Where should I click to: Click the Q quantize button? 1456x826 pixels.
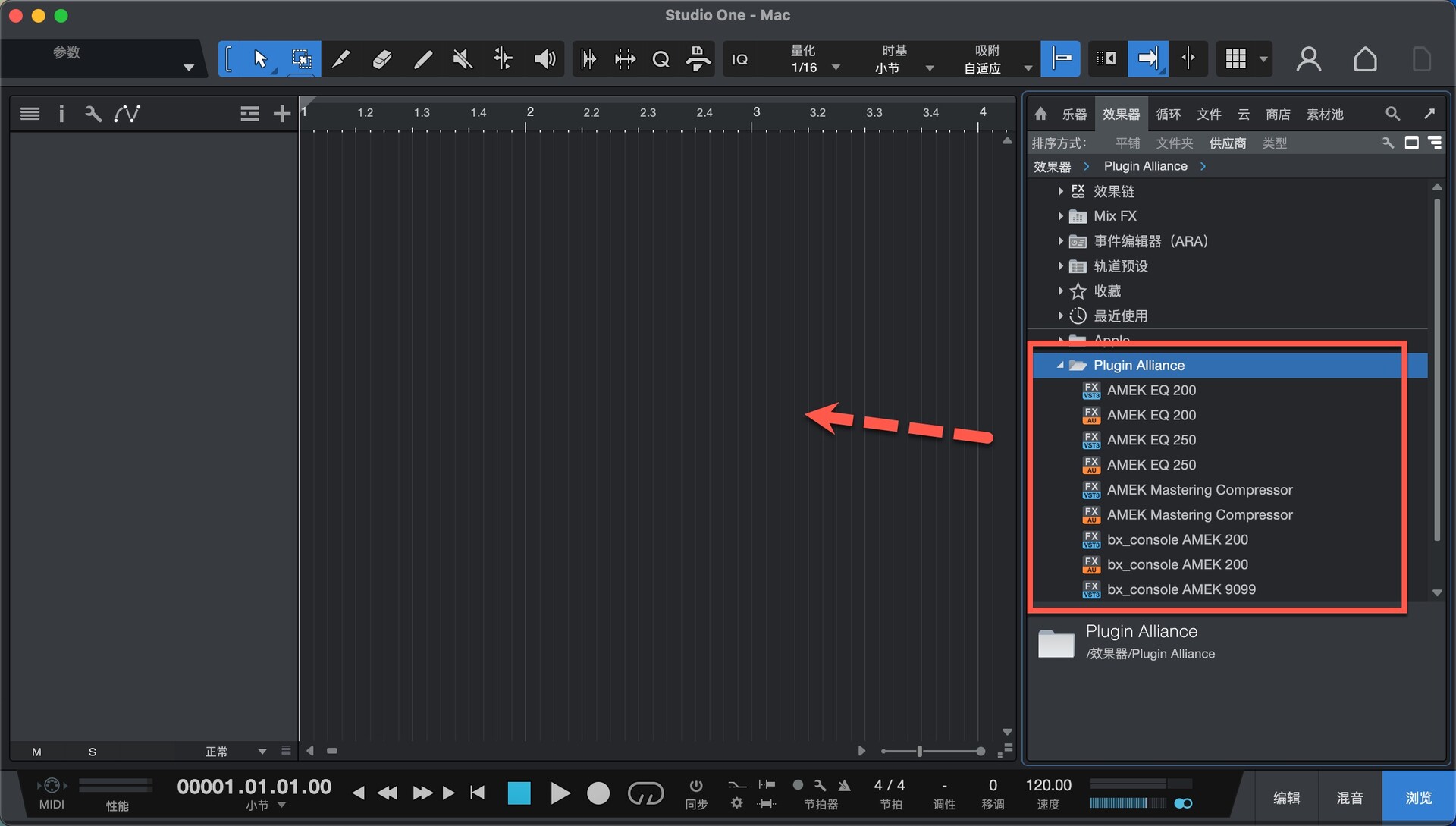click(661, 59)
